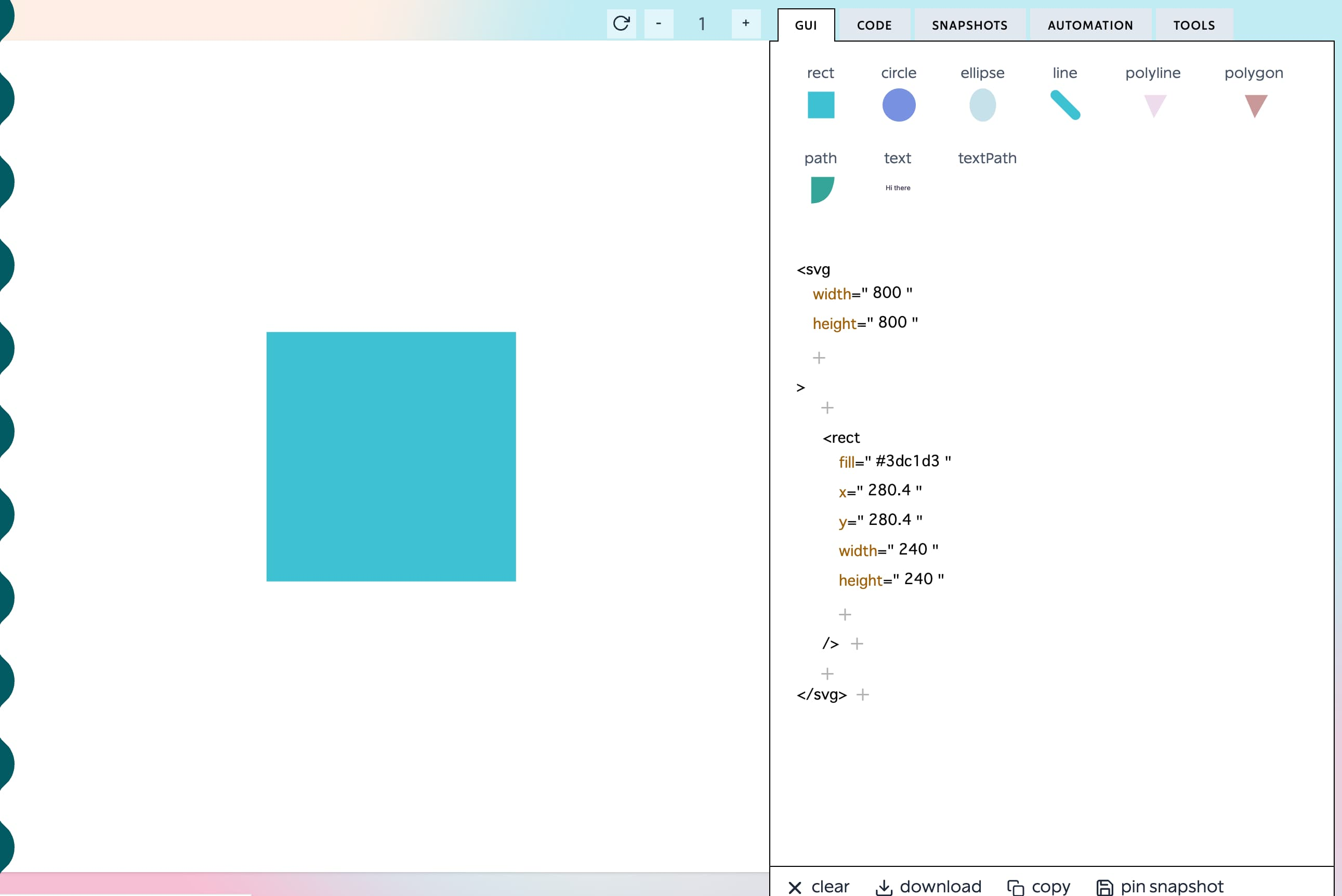Click the zoom value 1
The height and width of the screenshot is (896, 1342).
pos(702,23)
